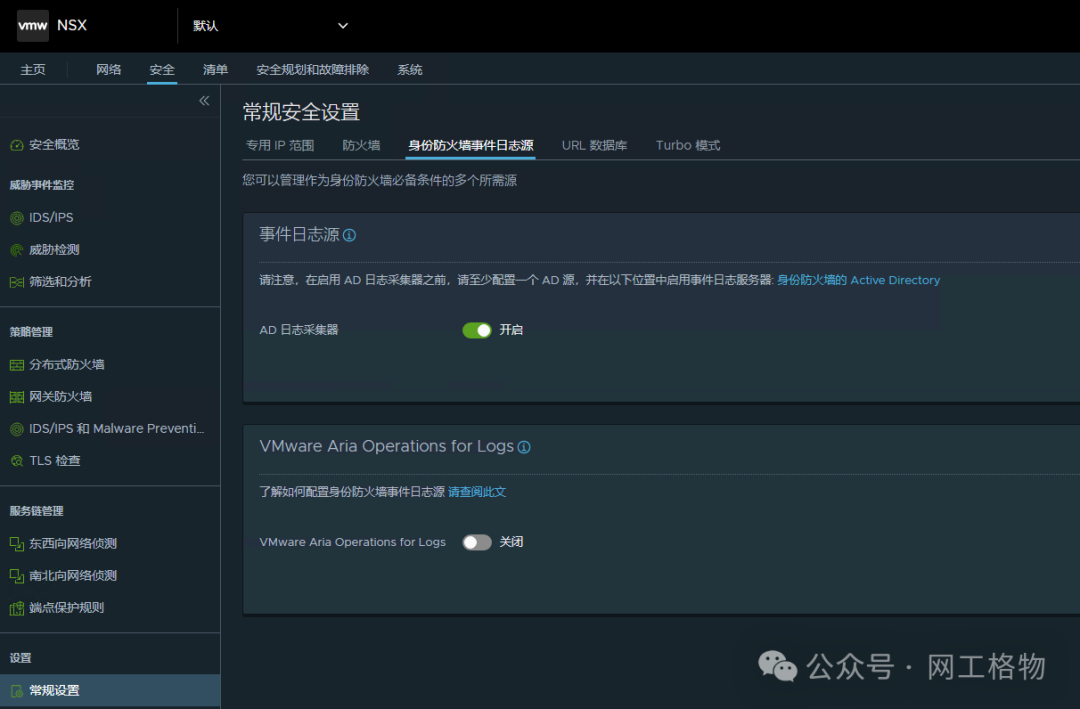The image size is (1080, 709).
Task: Collapse the left sidebar with the chevron
Action: [x=203, y=100]
